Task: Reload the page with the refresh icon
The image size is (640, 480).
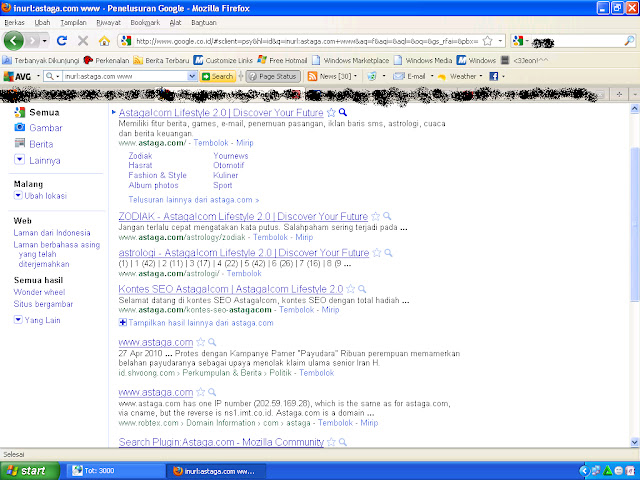Action: [62, 40]
